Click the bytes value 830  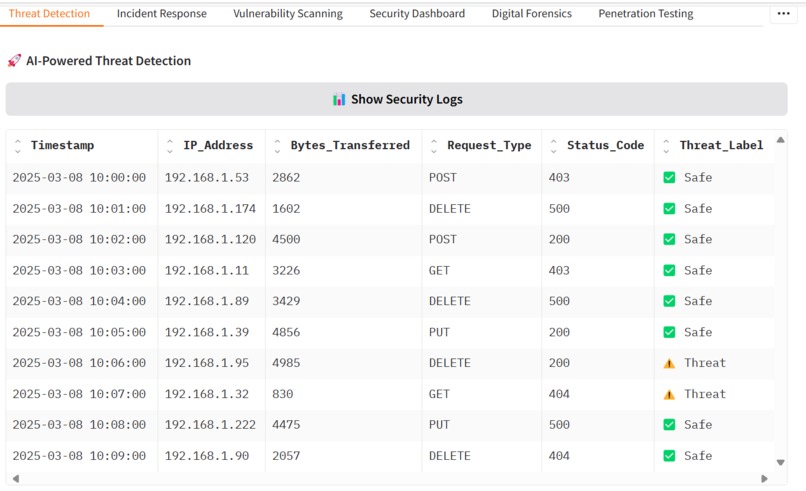click(283, 394)
